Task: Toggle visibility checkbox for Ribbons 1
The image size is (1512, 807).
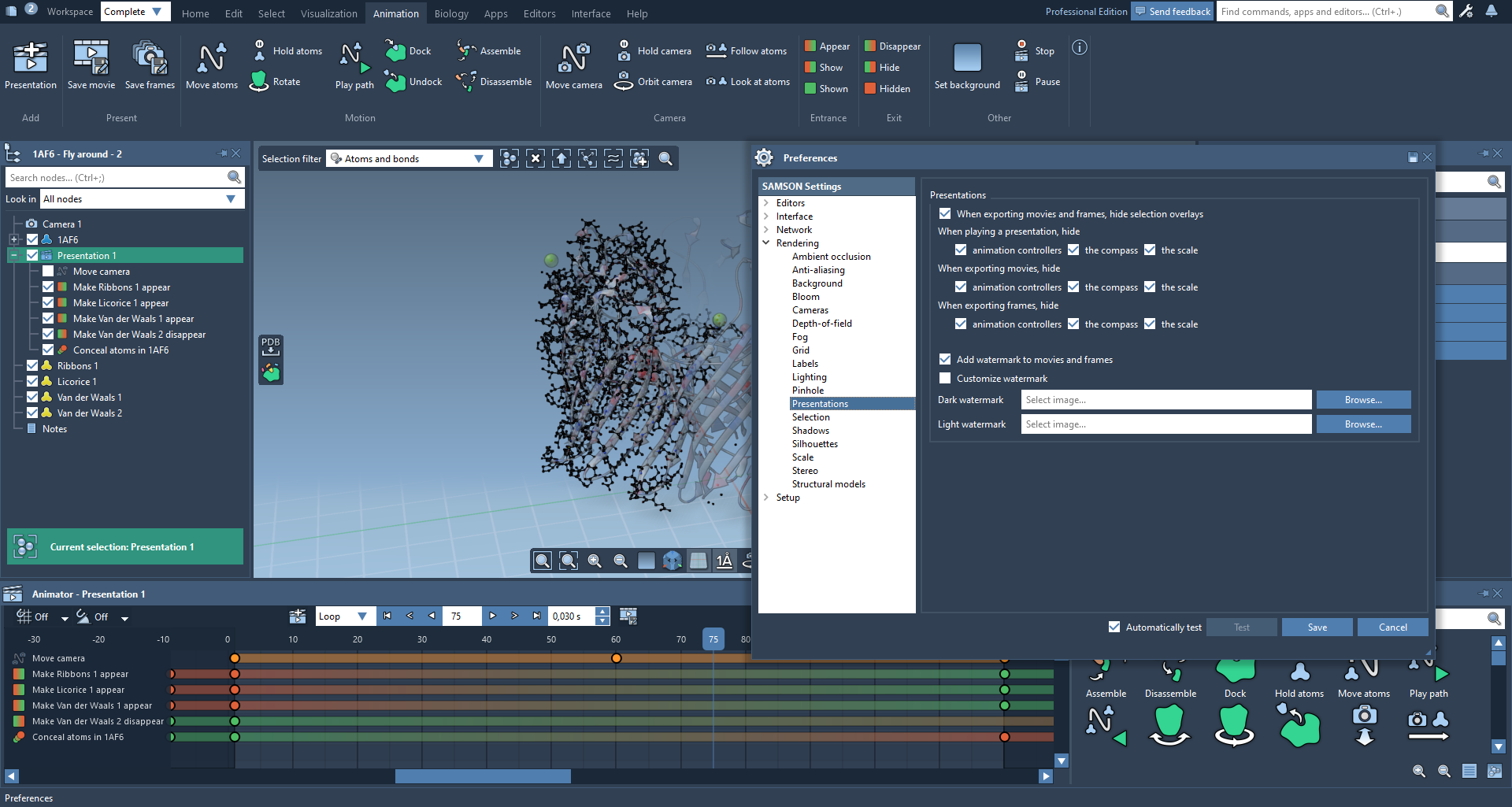Action: (32, 366)
